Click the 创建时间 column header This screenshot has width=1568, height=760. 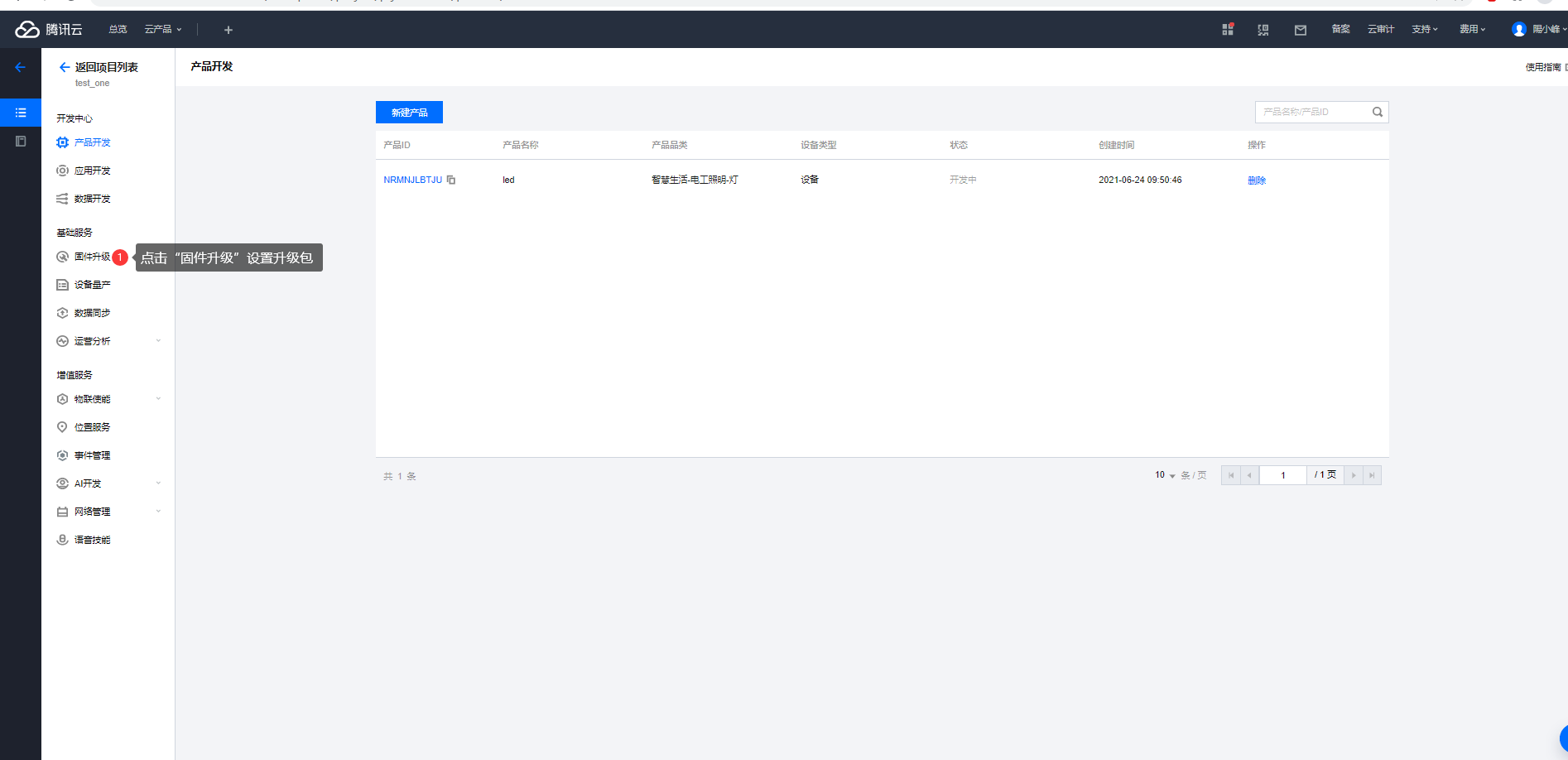(x=1117, y=145)
